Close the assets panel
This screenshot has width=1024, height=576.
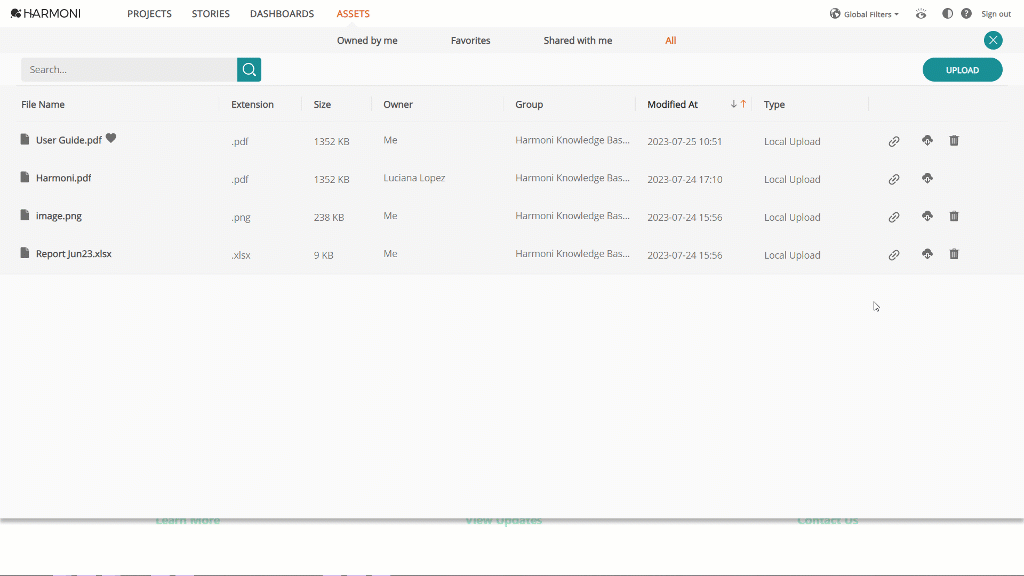coord(993,40)
